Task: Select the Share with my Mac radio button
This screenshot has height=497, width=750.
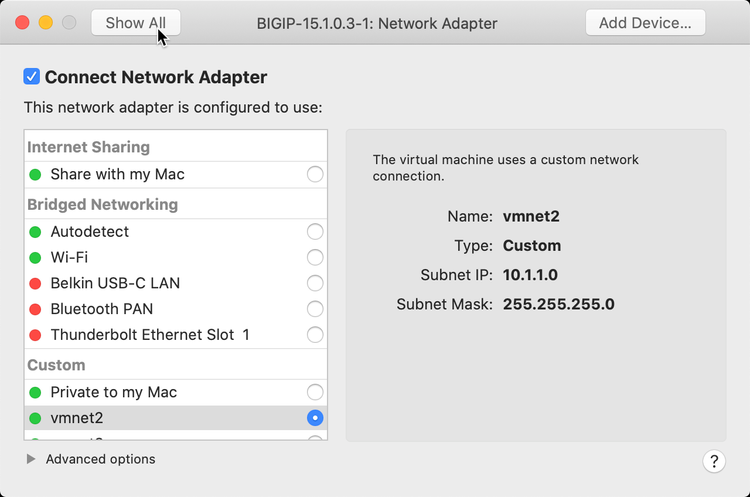Action: click(315, 175)
